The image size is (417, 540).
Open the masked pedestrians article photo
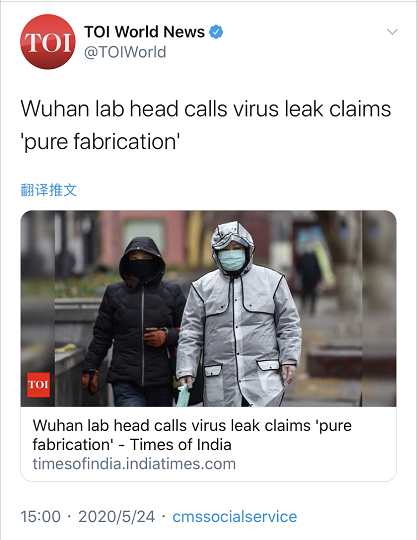pyautogui.click(x=208, y=309)
